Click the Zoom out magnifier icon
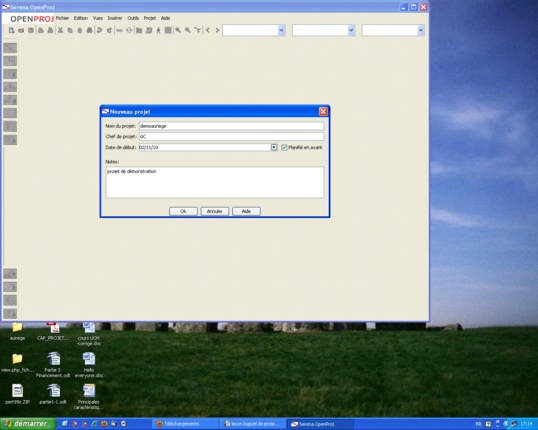538x430 pixels. tap(188, 31)
